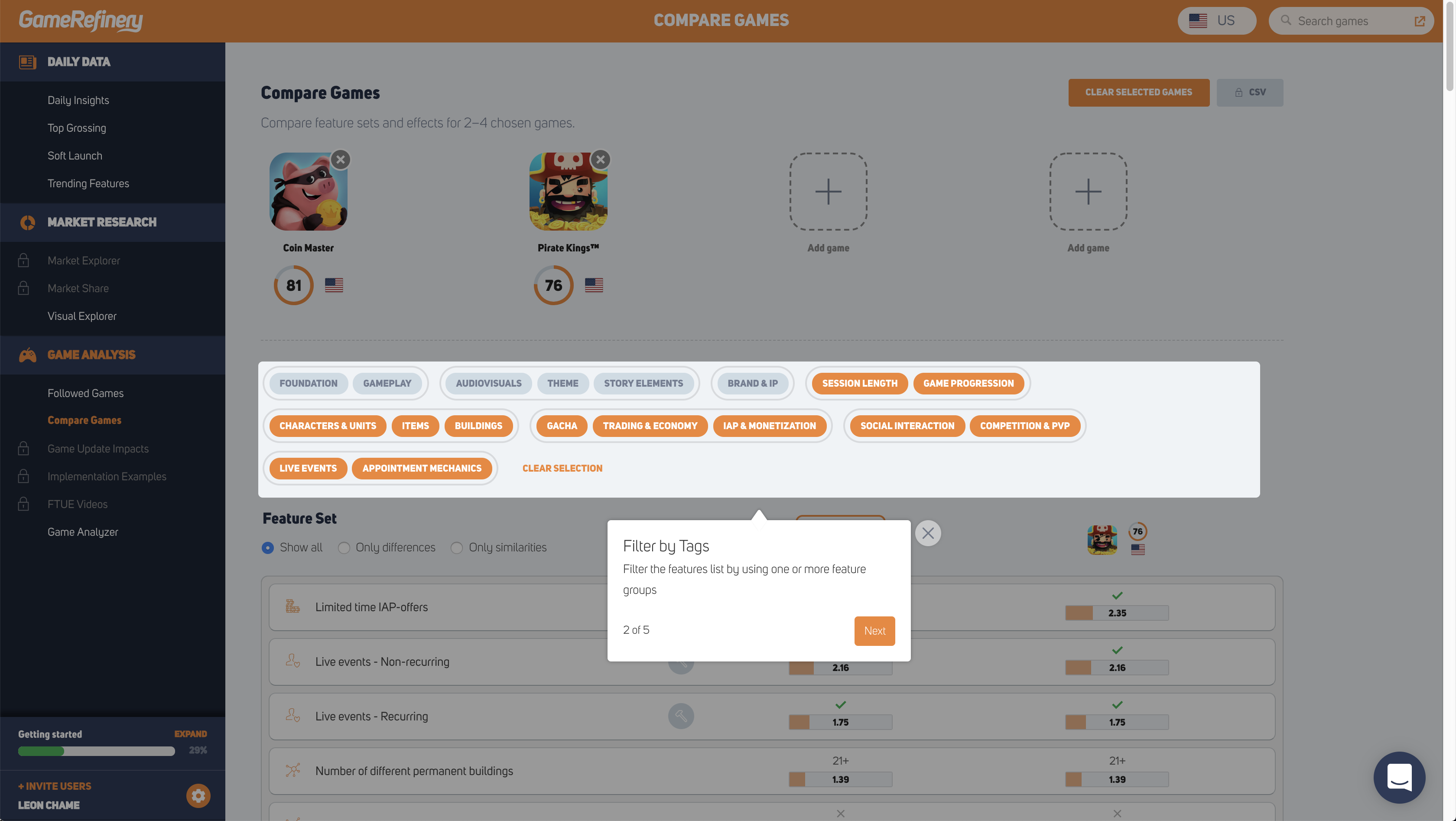Open the US country selector dropdown
This screenshot has height=821, width=1456.
pyautogui.click(x=1216, y=21)
